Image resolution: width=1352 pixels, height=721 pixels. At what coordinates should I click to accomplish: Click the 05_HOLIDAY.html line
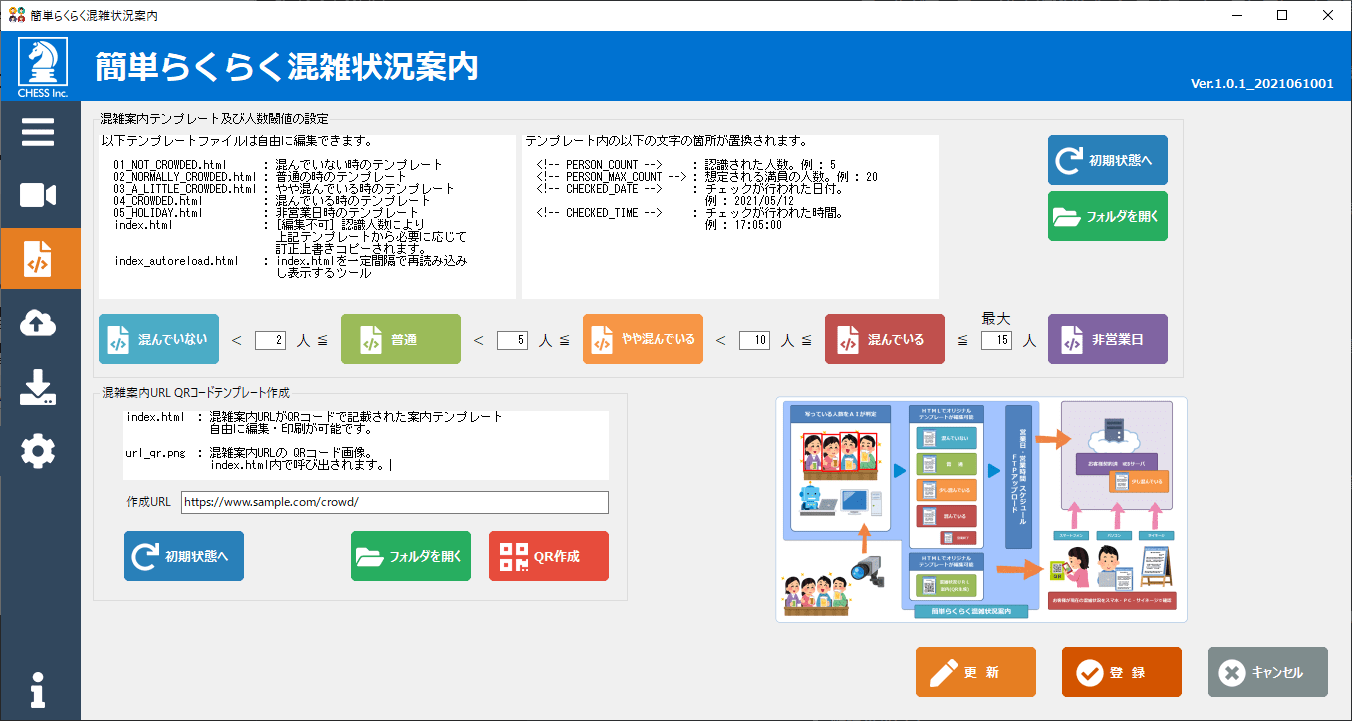pos(266,213)
